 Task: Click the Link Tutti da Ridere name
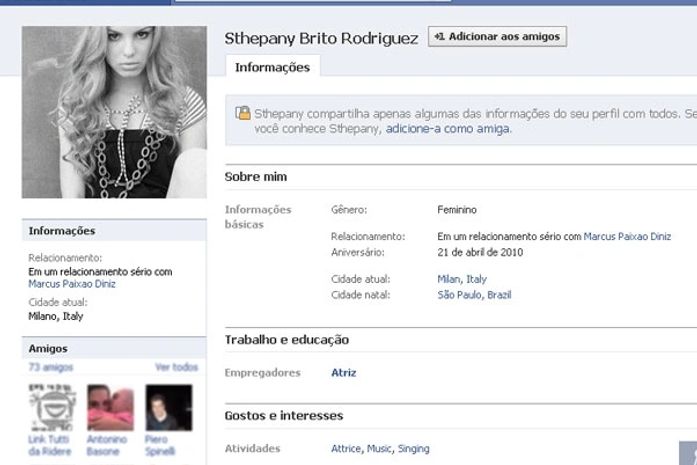[49, 445]
